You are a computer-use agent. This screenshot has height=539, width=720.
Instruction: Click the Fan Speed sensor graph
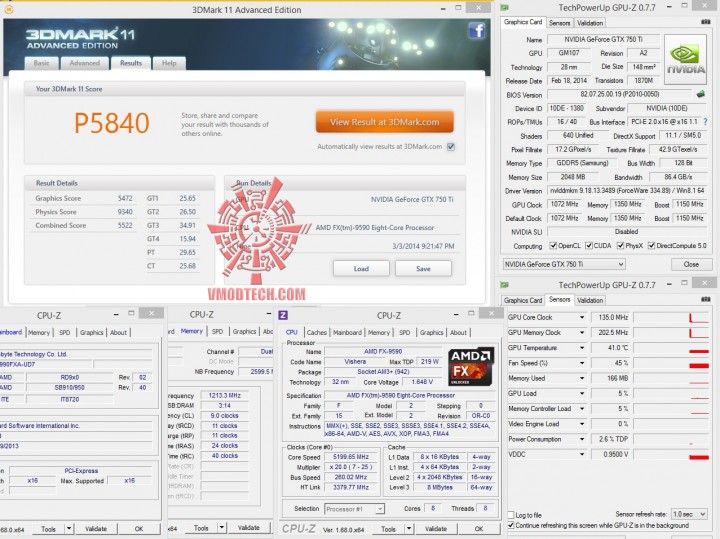tap(671, 363)
